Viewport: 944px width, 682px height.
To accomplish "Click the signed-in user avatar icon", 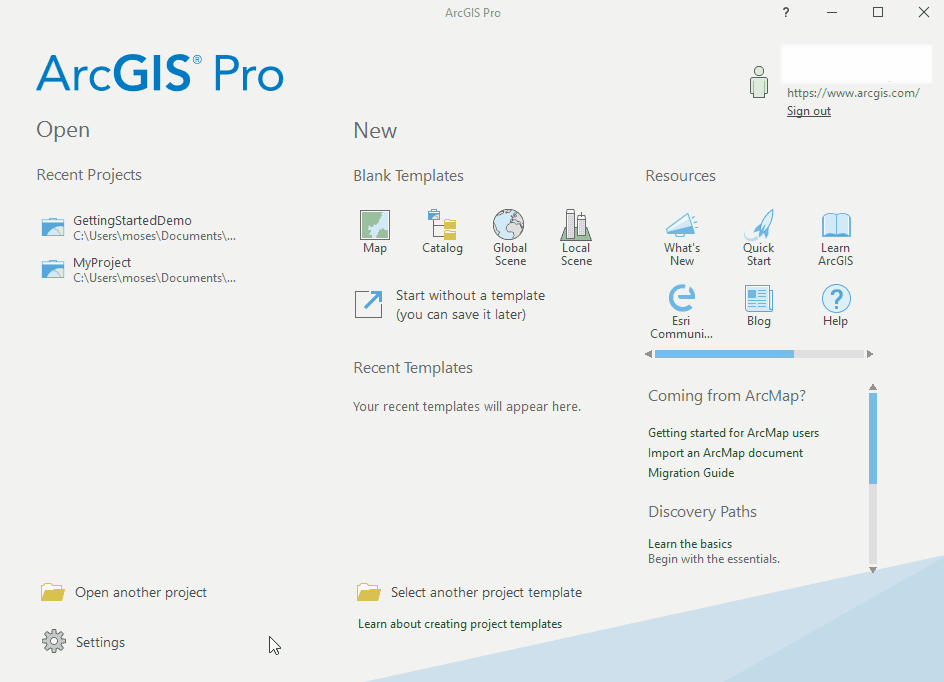I will pos(759,82).
